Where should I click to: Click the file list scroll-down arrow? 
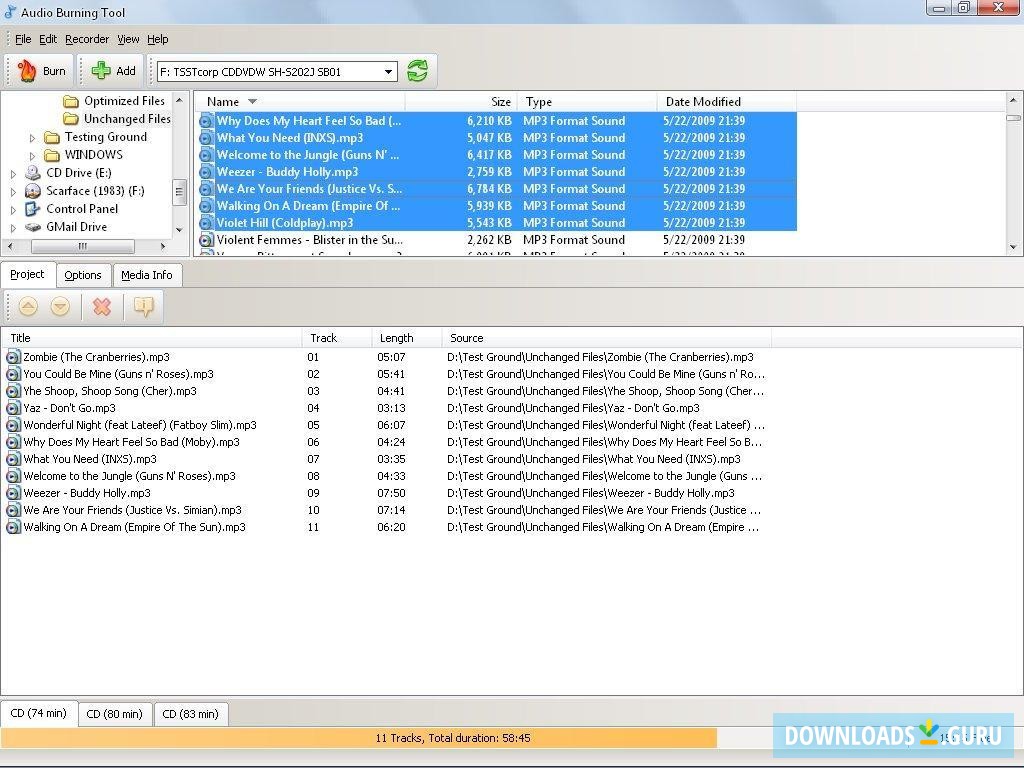pos(1013,248)
